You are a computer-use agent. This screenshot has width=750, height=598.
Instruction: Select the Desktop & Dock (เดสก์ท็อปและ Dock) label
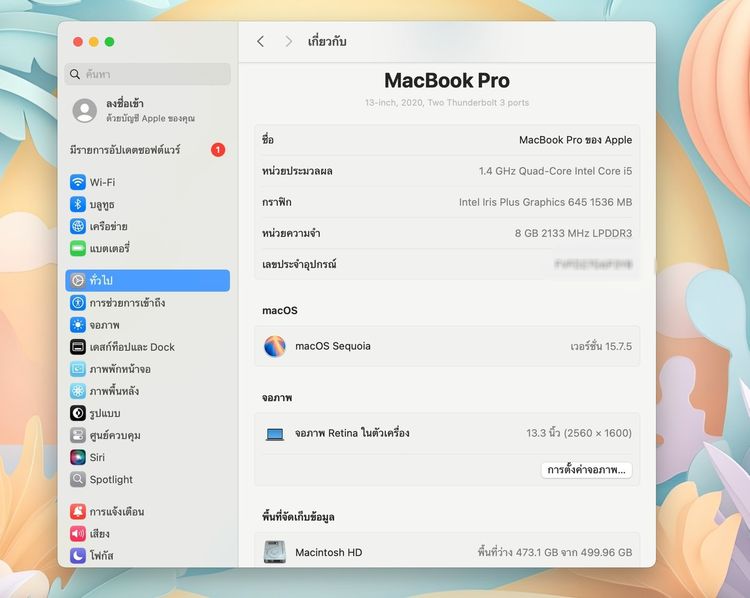(132, 347)
